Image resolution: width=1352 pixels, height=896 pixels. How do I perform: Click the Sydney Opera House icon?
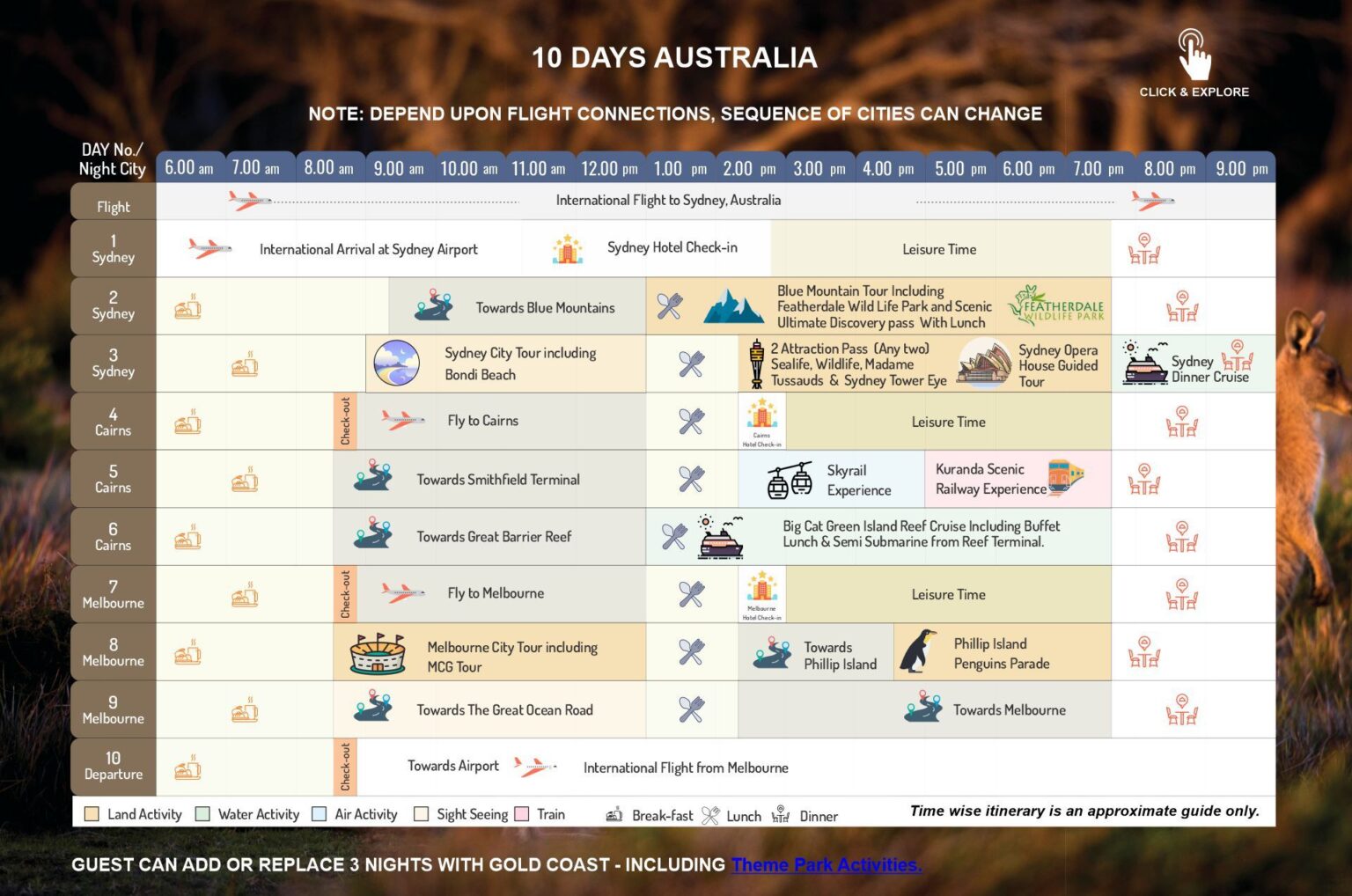pos(981,364)
